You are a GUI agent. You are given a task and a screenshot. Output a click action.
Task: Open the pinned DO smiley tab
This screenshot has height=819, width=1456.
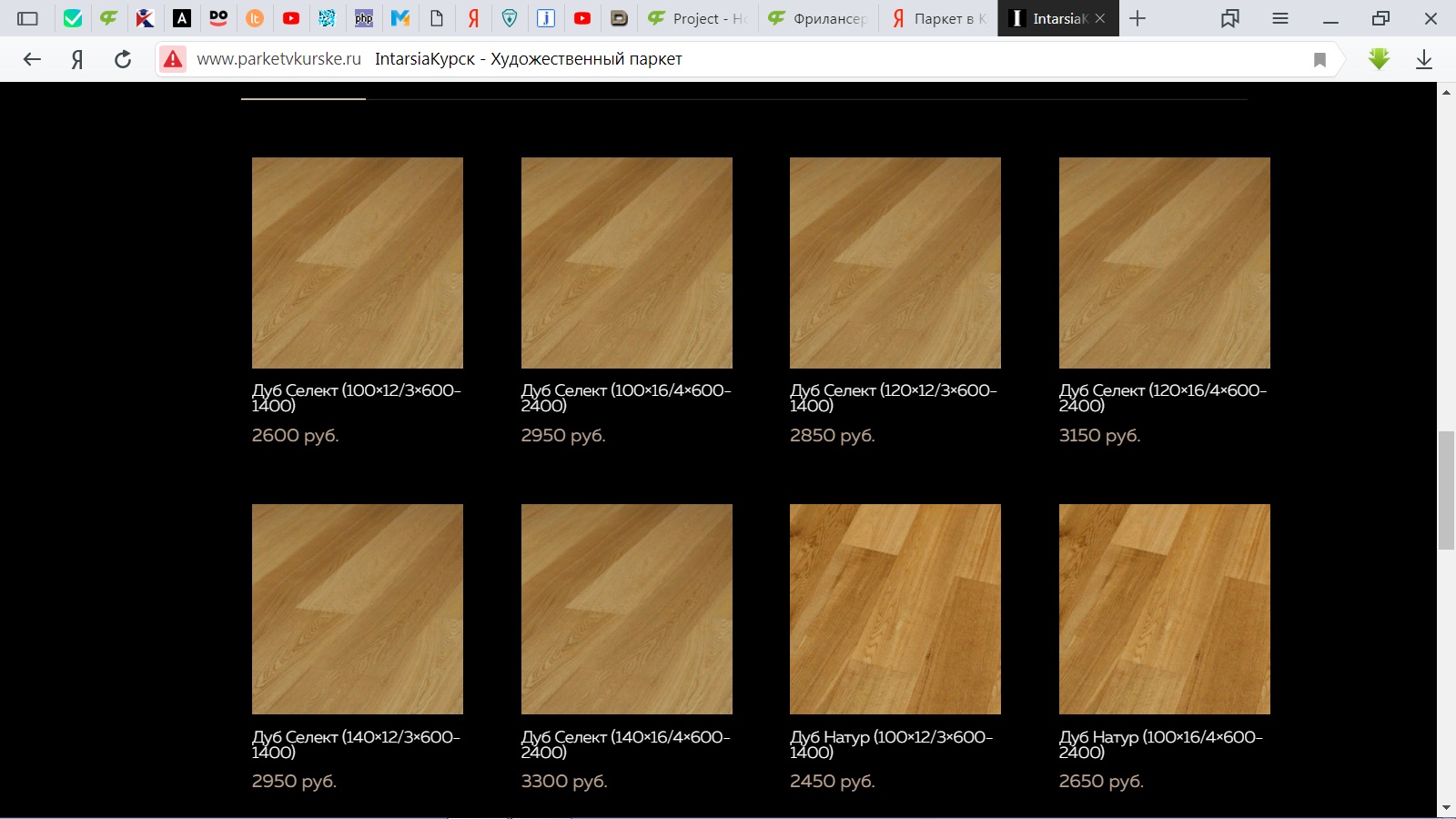point(218,18)
